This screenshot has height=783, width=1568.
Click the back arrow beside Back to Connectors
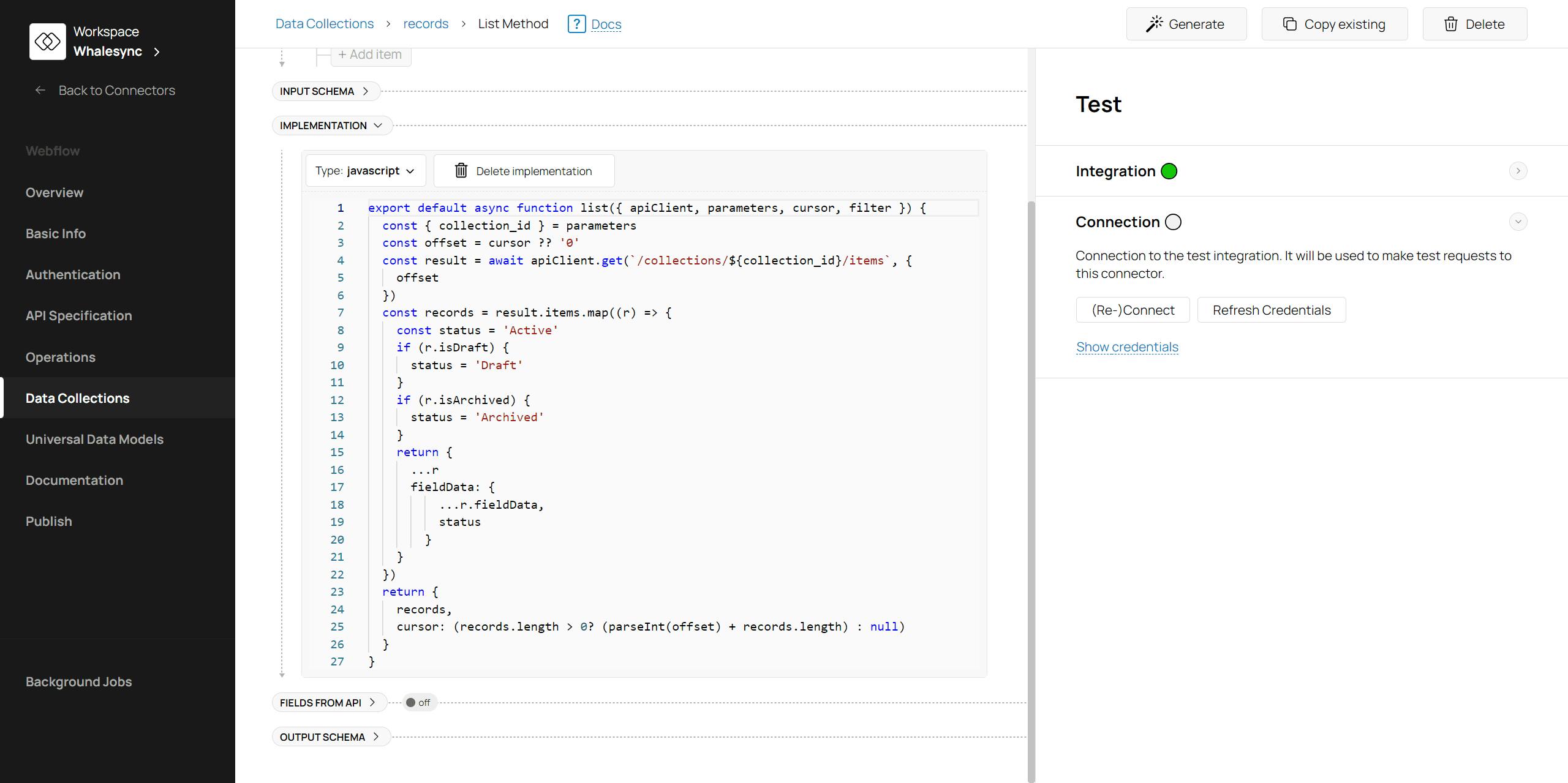40,91
